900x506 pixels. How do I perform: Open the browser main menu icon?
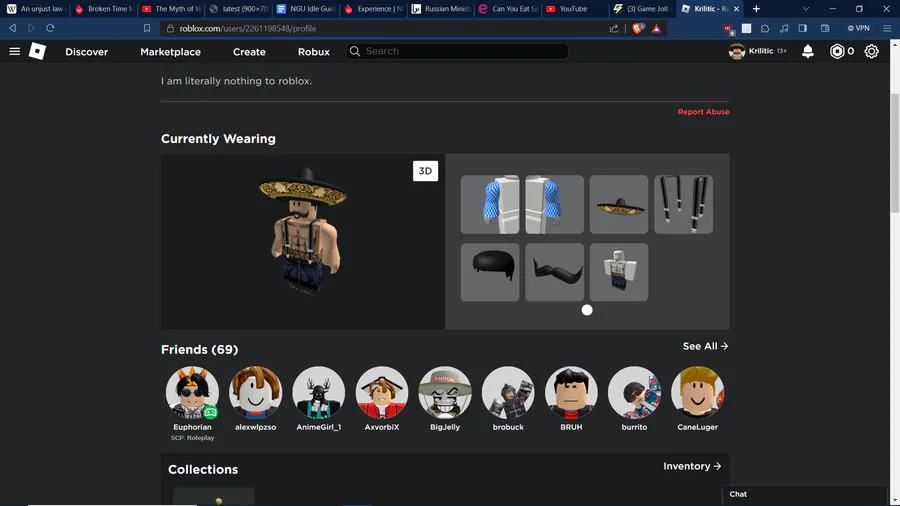tap(887, 28)
